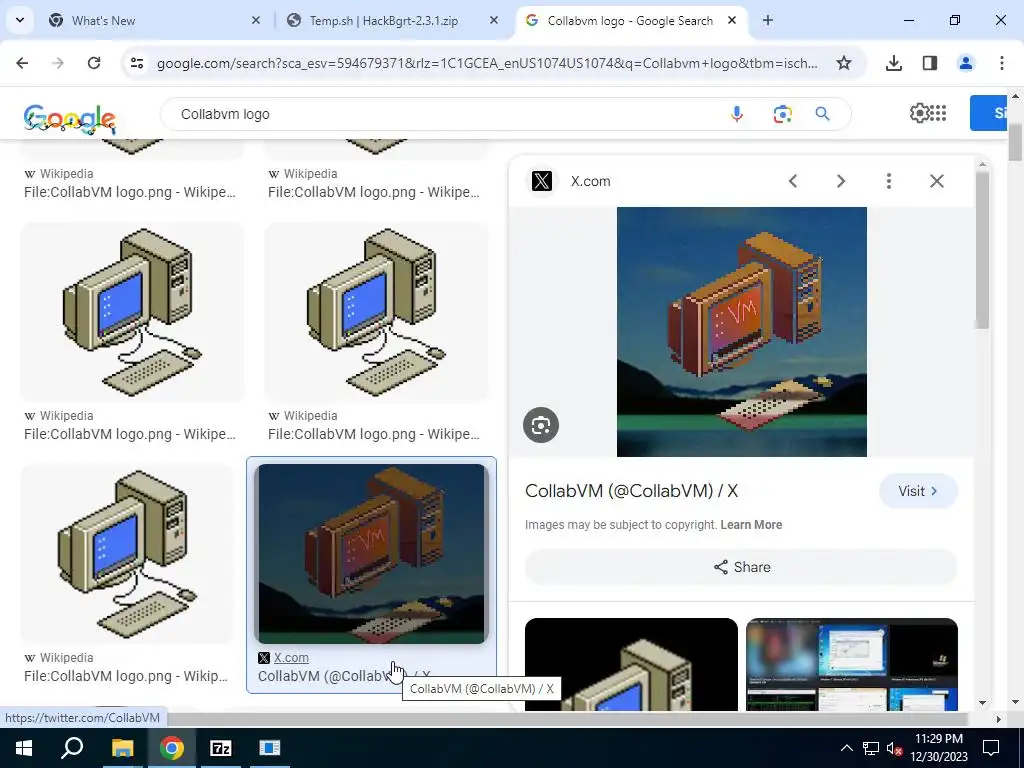Click the URL address bar

point(487,63)
